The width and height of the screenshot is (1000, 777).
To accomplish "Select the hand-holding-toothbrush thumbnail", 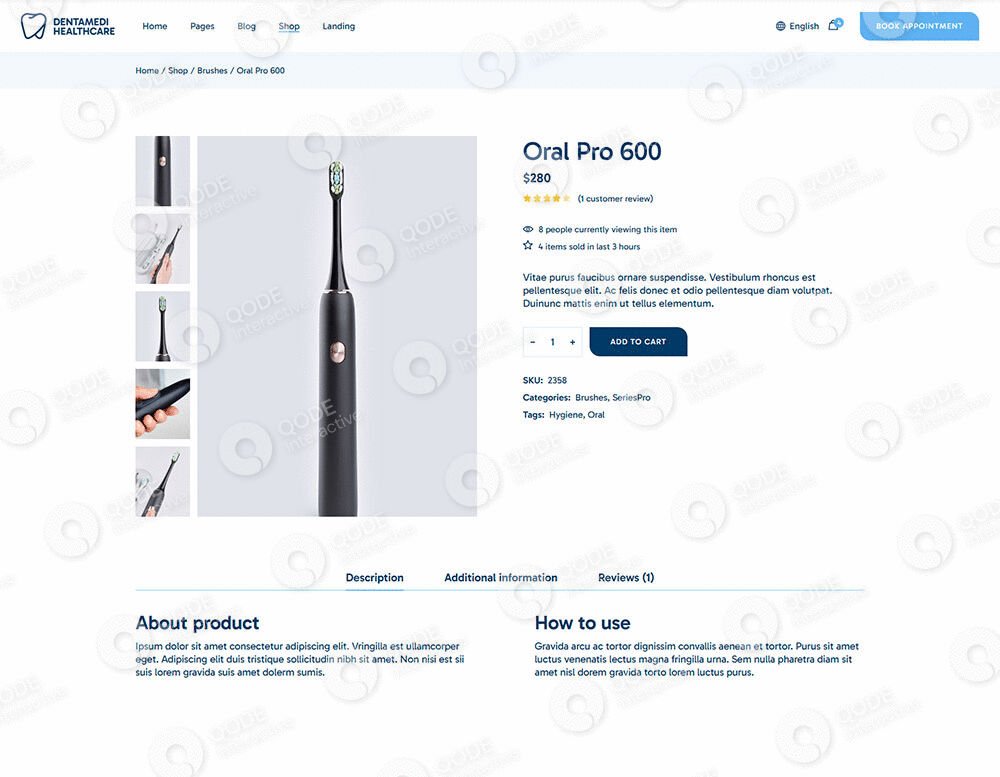I will (163, 404).
